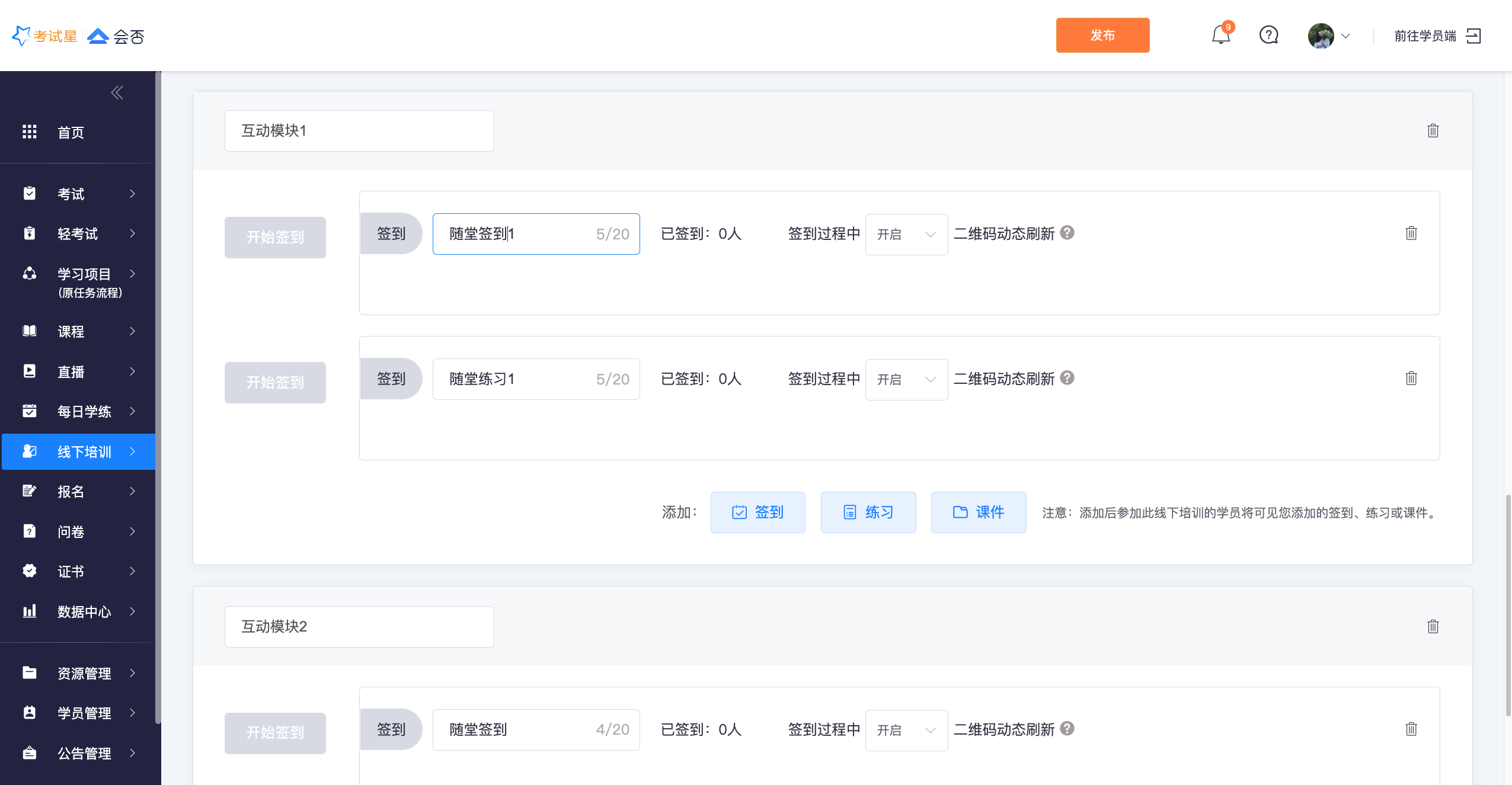Screen dimensions: 1512x785
Task: Click the notification bell icon
Action: pos(1220,36)
